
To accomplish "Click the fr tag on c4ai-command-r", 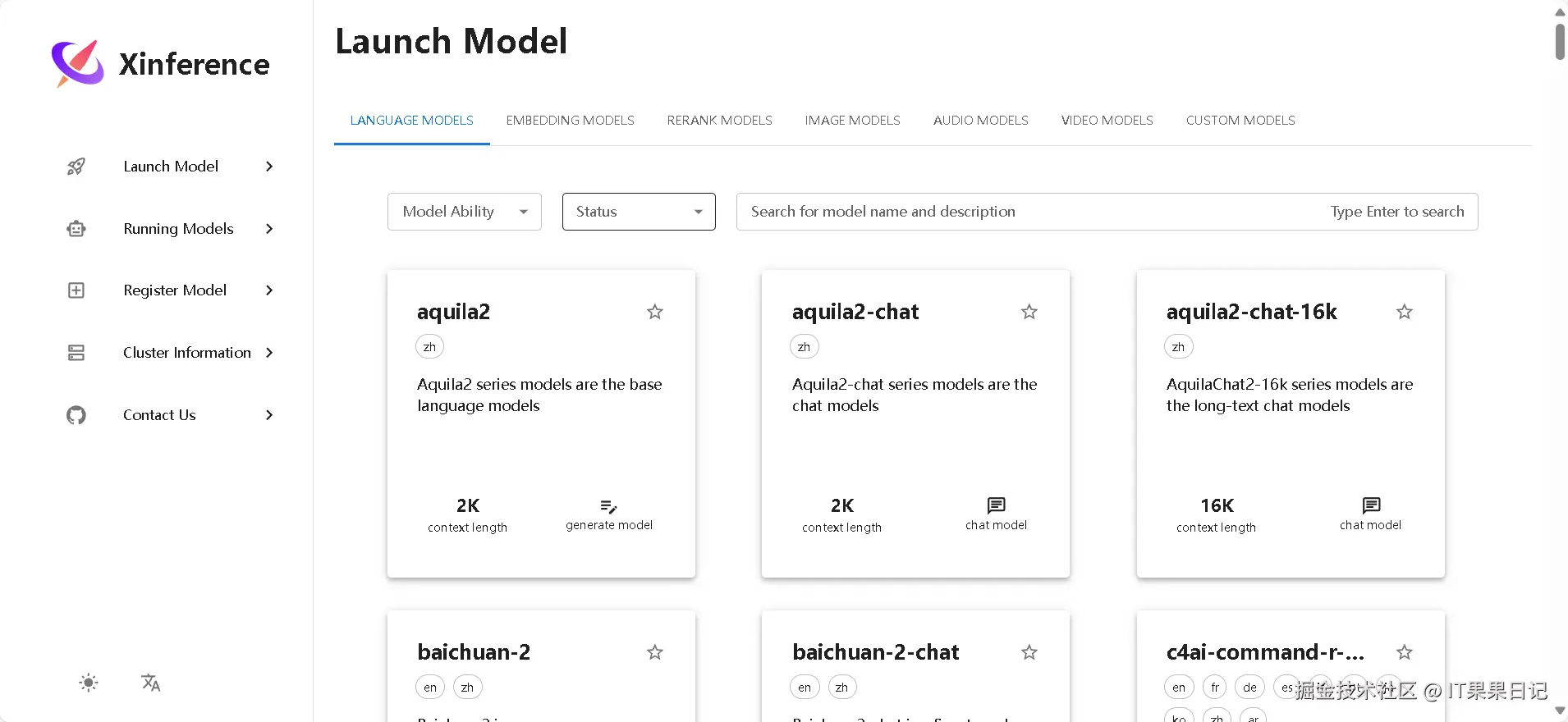I will coord(1215,688).
